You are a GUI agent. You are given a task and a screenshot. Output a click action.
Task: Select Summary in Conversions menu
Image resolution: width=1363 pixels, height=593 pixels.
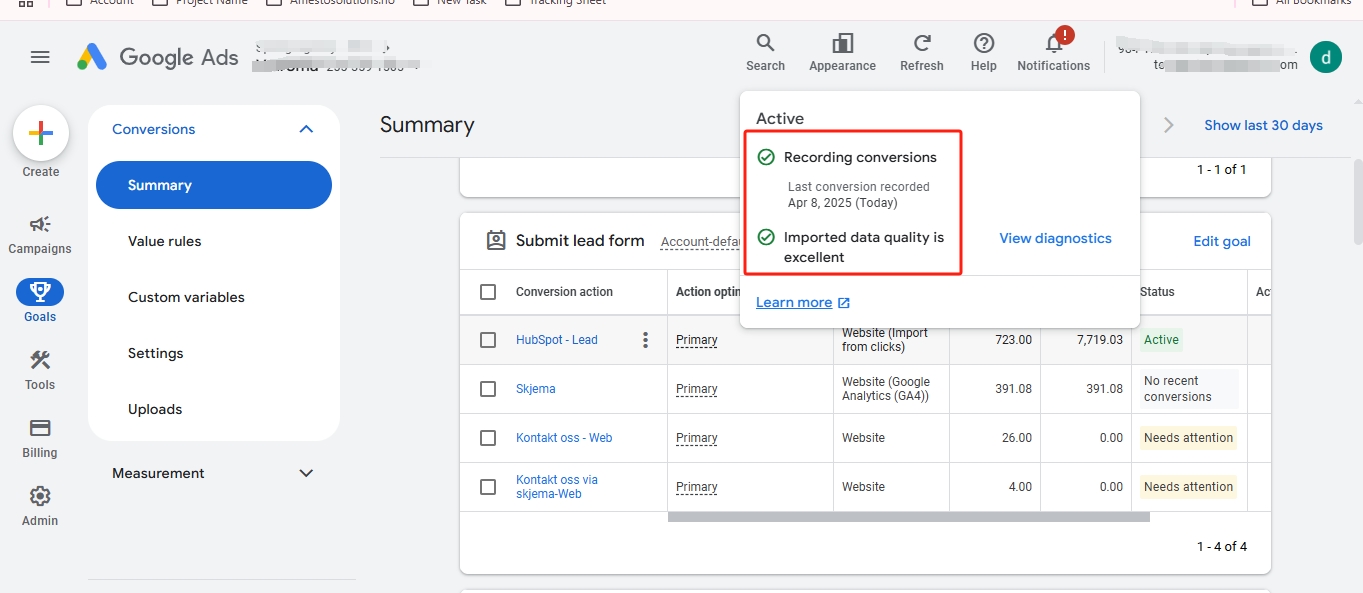(214, 185)
